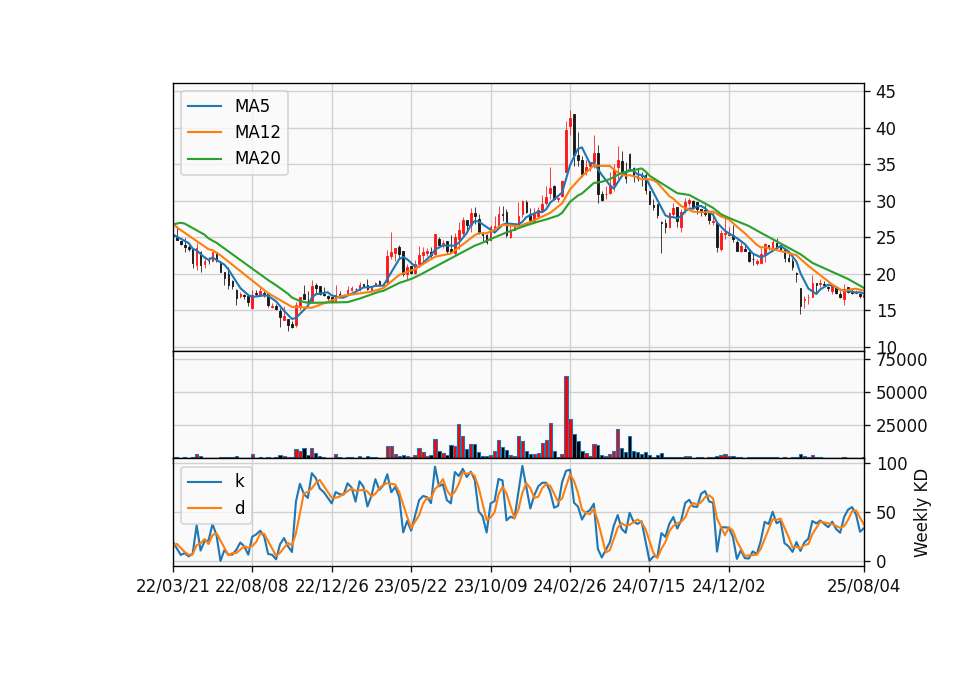Click the 22/03/21 date label
Image resolution: width=960 pixels, height=690 pixels.
[173, 586]
